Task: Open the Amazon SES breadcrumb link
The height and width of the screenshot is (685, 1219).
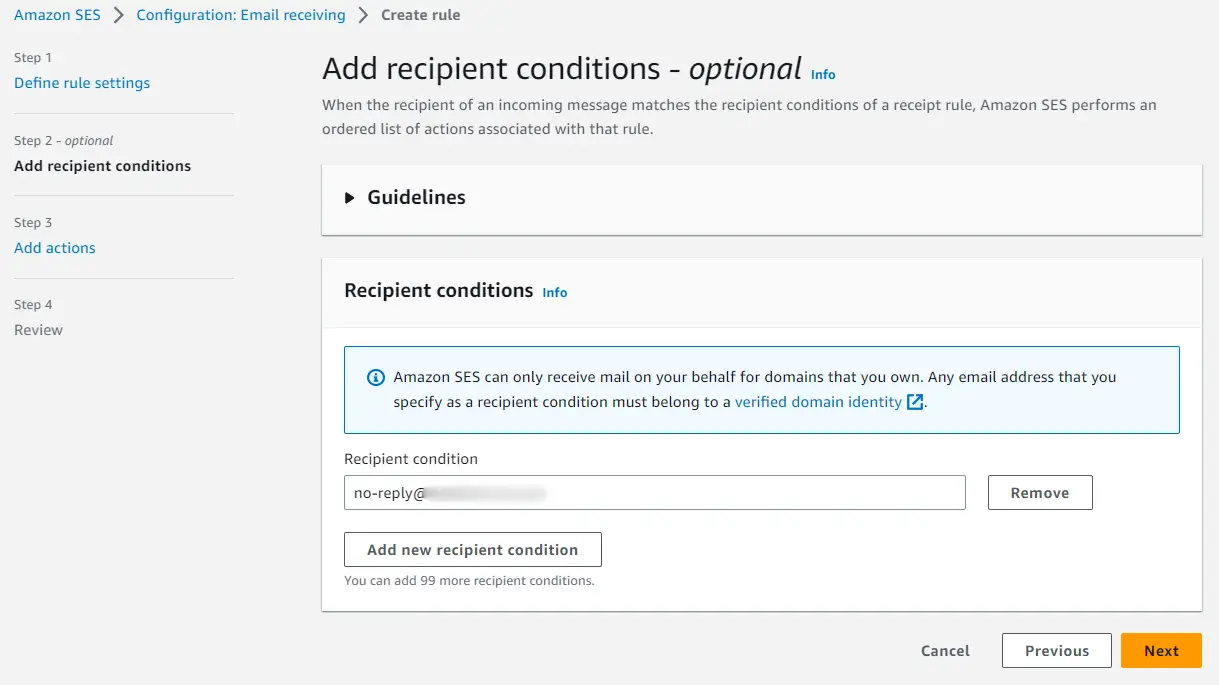Action: coord(57,15)
